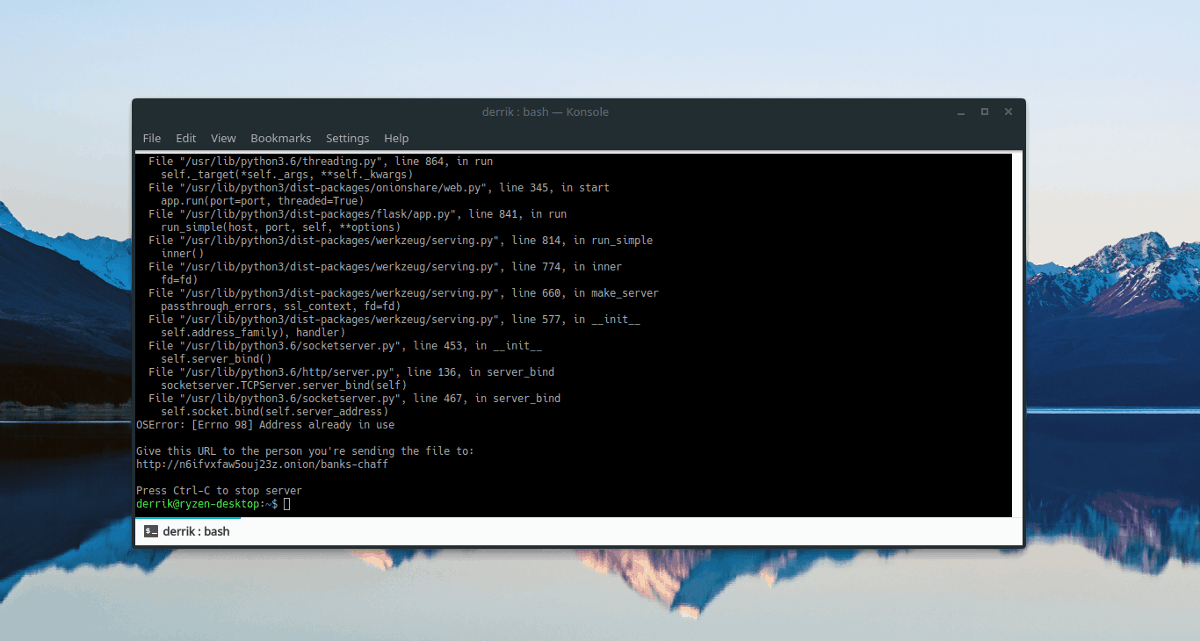Open the Settings menu
This screenshot has height=641, width=1200.
(x=347, y=138)
